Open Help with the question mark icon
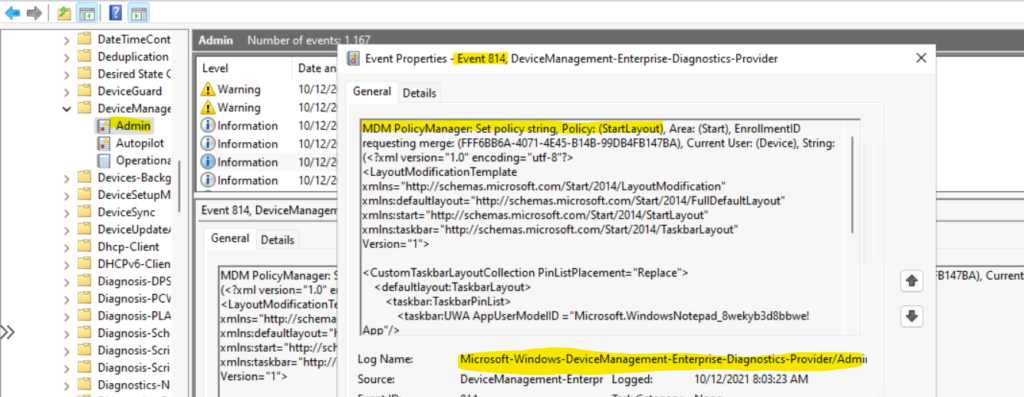The width and height of the screenshot is (1024, 397). (115, 12)
